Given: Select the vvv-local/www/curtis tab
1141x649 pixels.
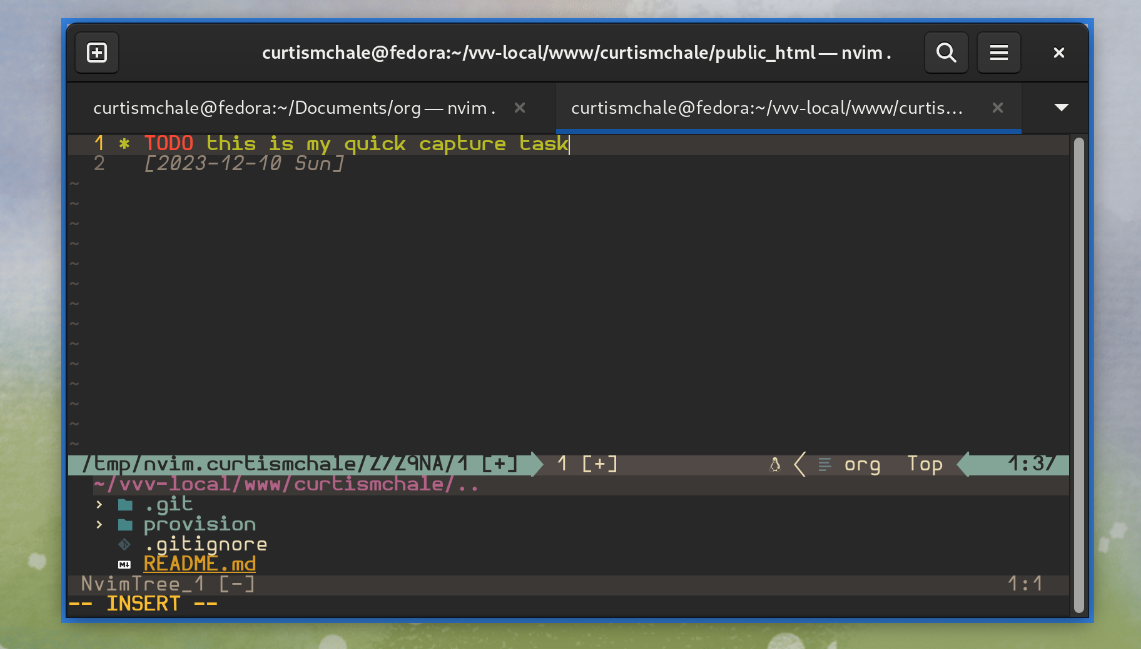Looking at the screenshot, I should click(x=767, y=108).
